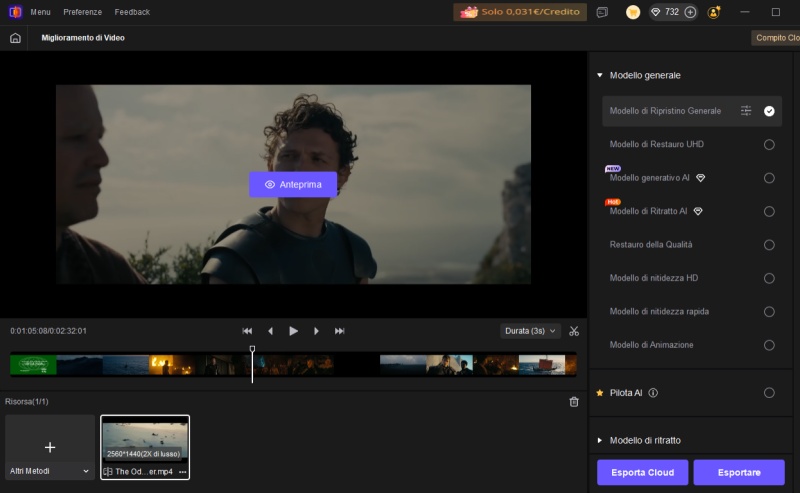
Task: Click the Risorsa(1/1) label
Action: click(27, 402)
